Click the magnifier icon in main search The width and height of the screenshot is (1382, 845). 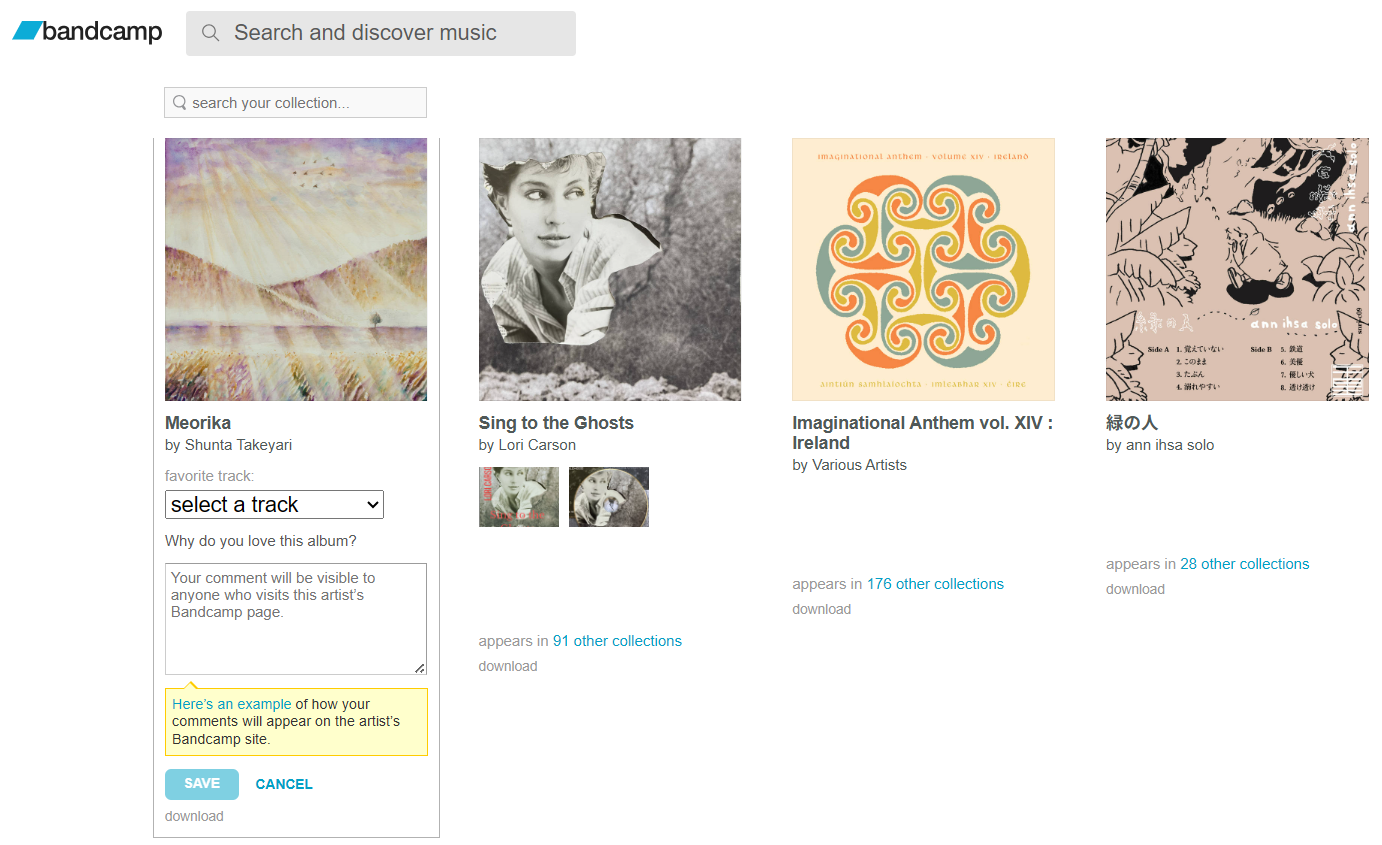coord(210,33)
